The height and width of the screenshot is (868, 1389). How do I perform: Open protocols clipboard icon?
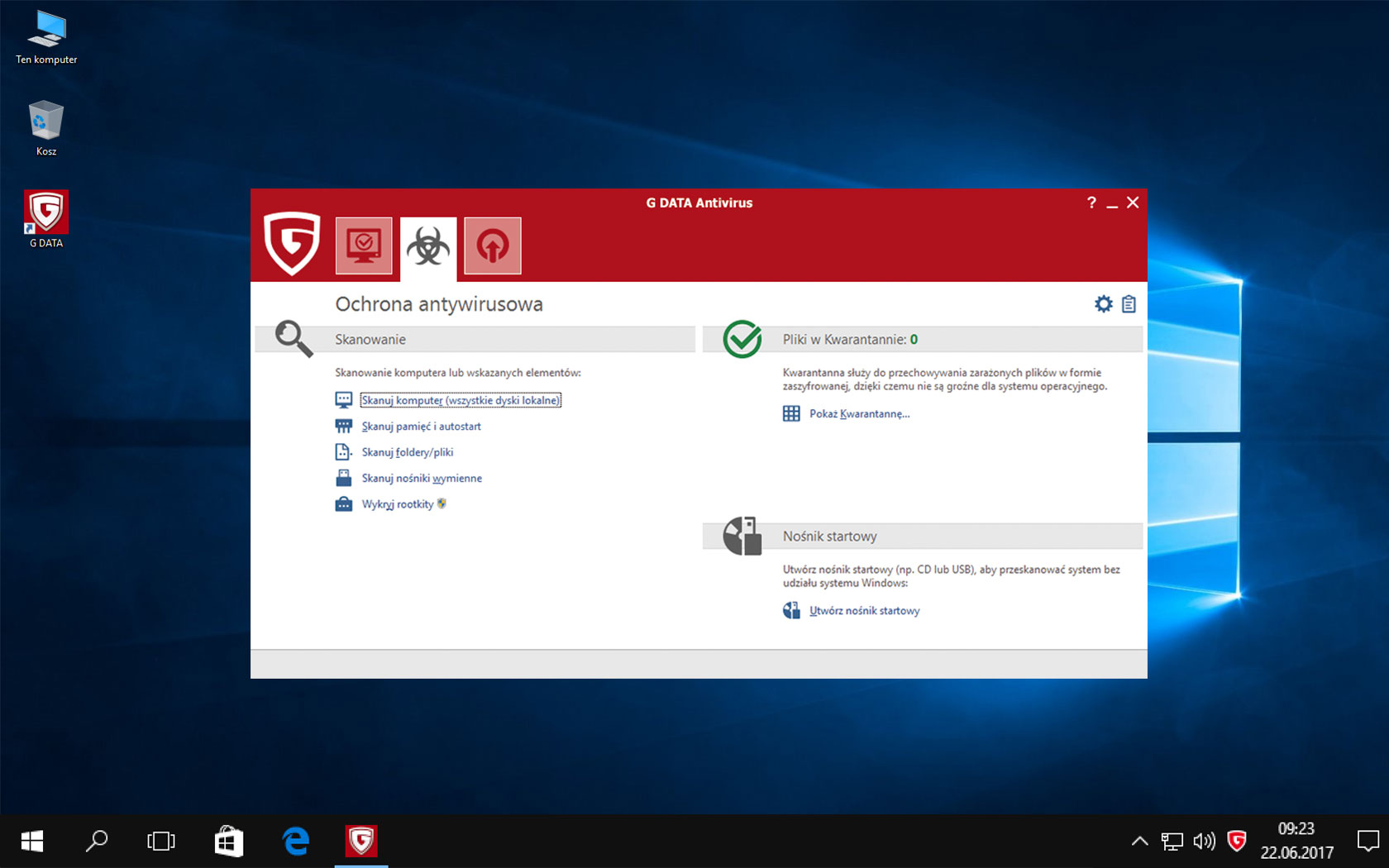coord(1129,304)
